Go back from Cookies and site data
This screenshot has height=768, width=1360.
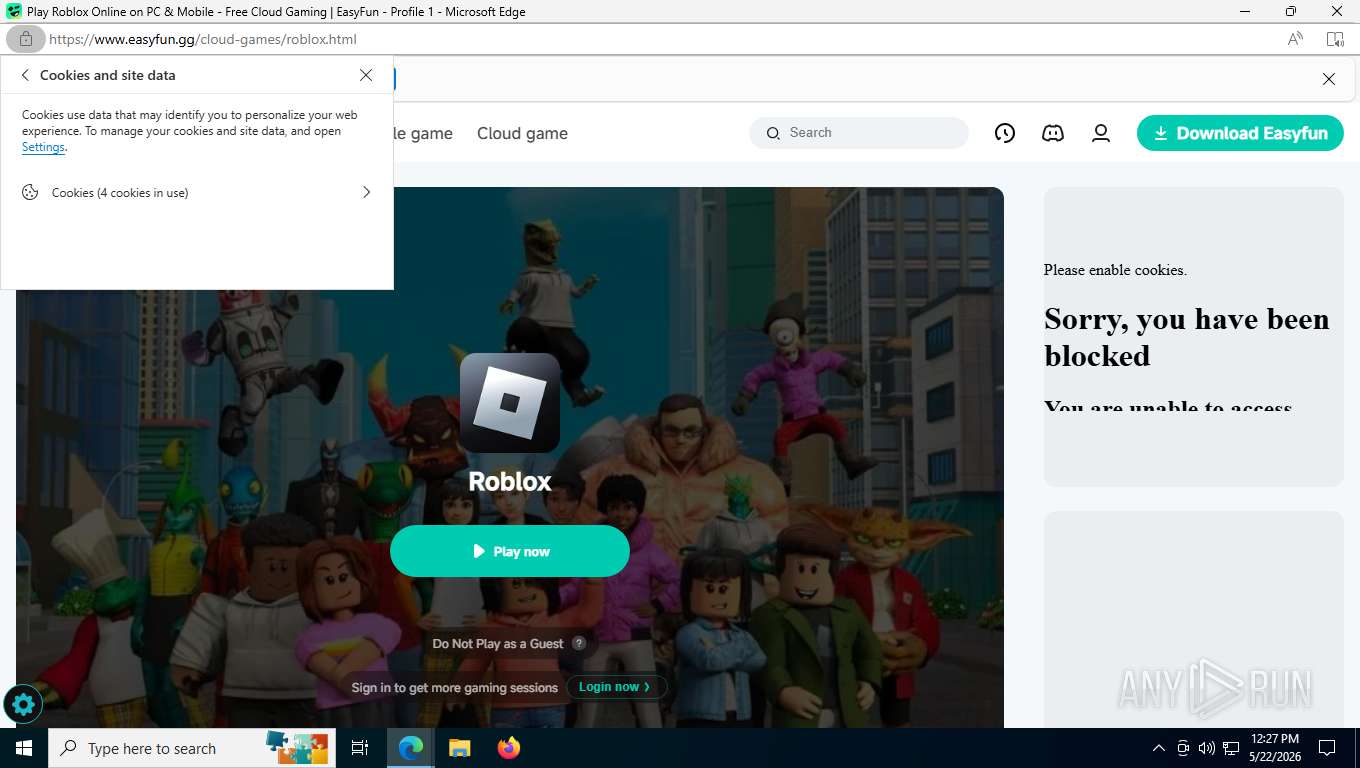tap(25, 75)
